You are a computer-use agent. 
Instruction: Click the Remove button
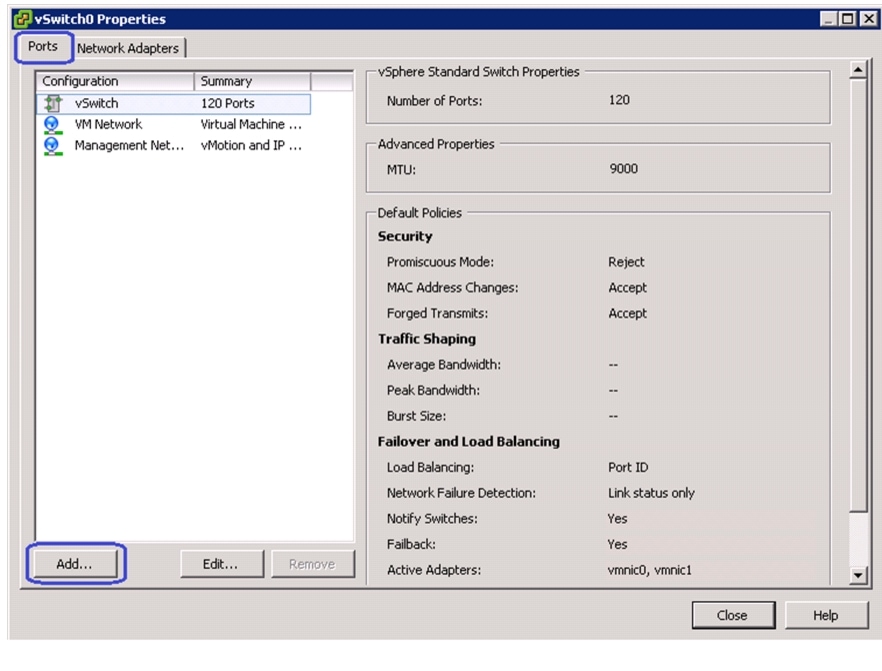click(313, 564)
